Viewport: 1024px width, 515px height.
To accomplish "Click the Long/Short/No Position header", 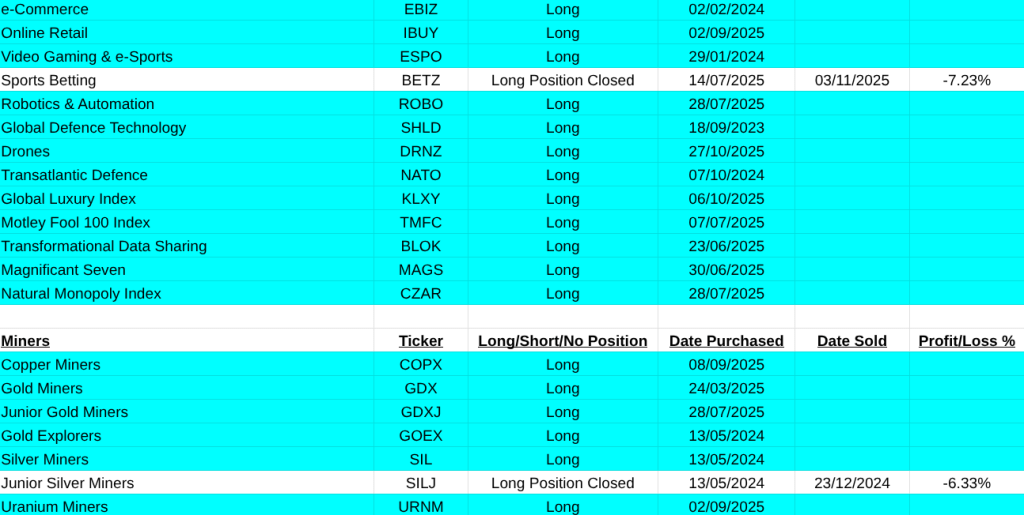I will point(562,341).
